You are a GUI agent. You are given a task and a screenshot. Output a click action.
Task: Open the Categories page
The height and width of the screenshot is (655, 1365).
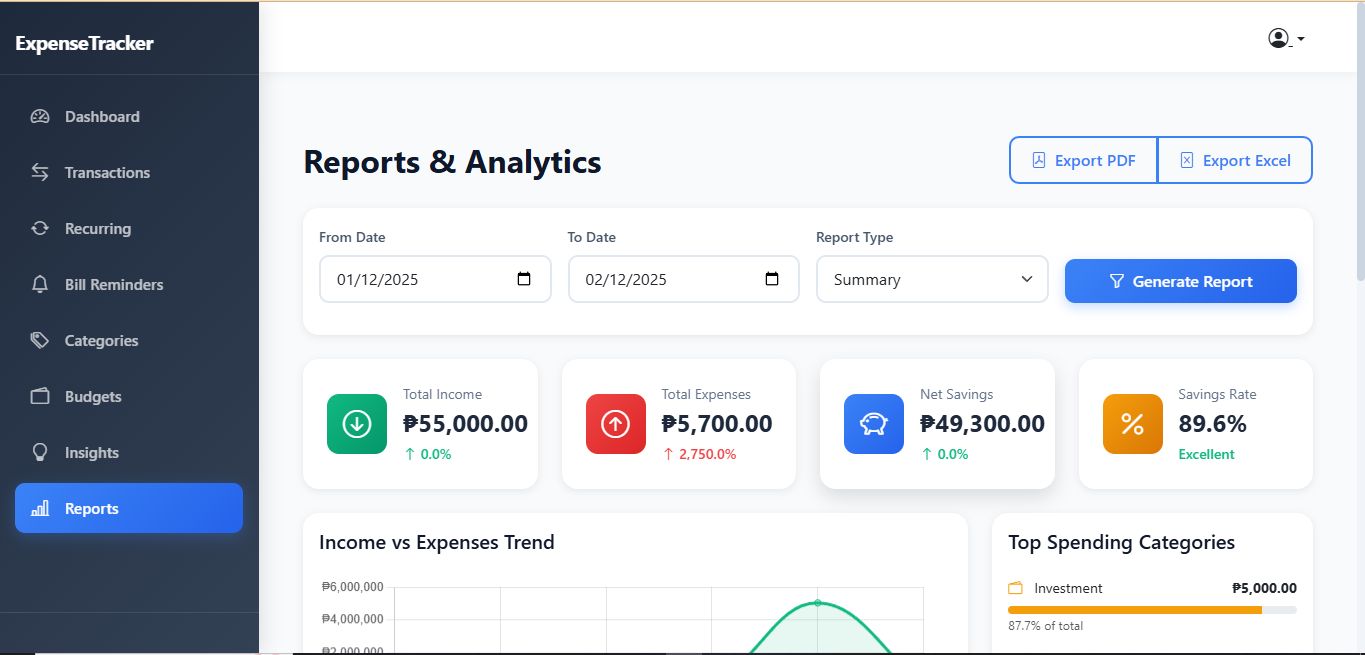coord(129,340)
